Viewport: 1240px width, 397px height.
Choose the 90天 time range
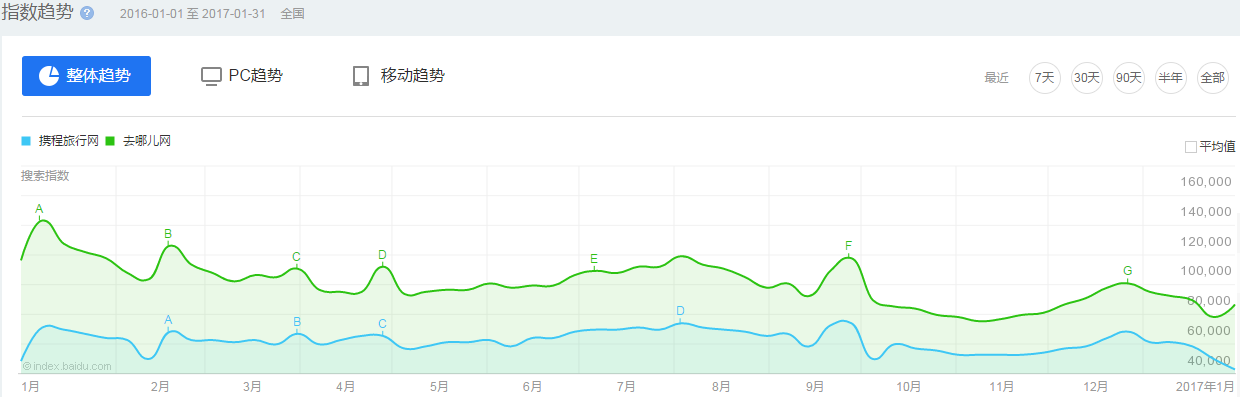1128,78
